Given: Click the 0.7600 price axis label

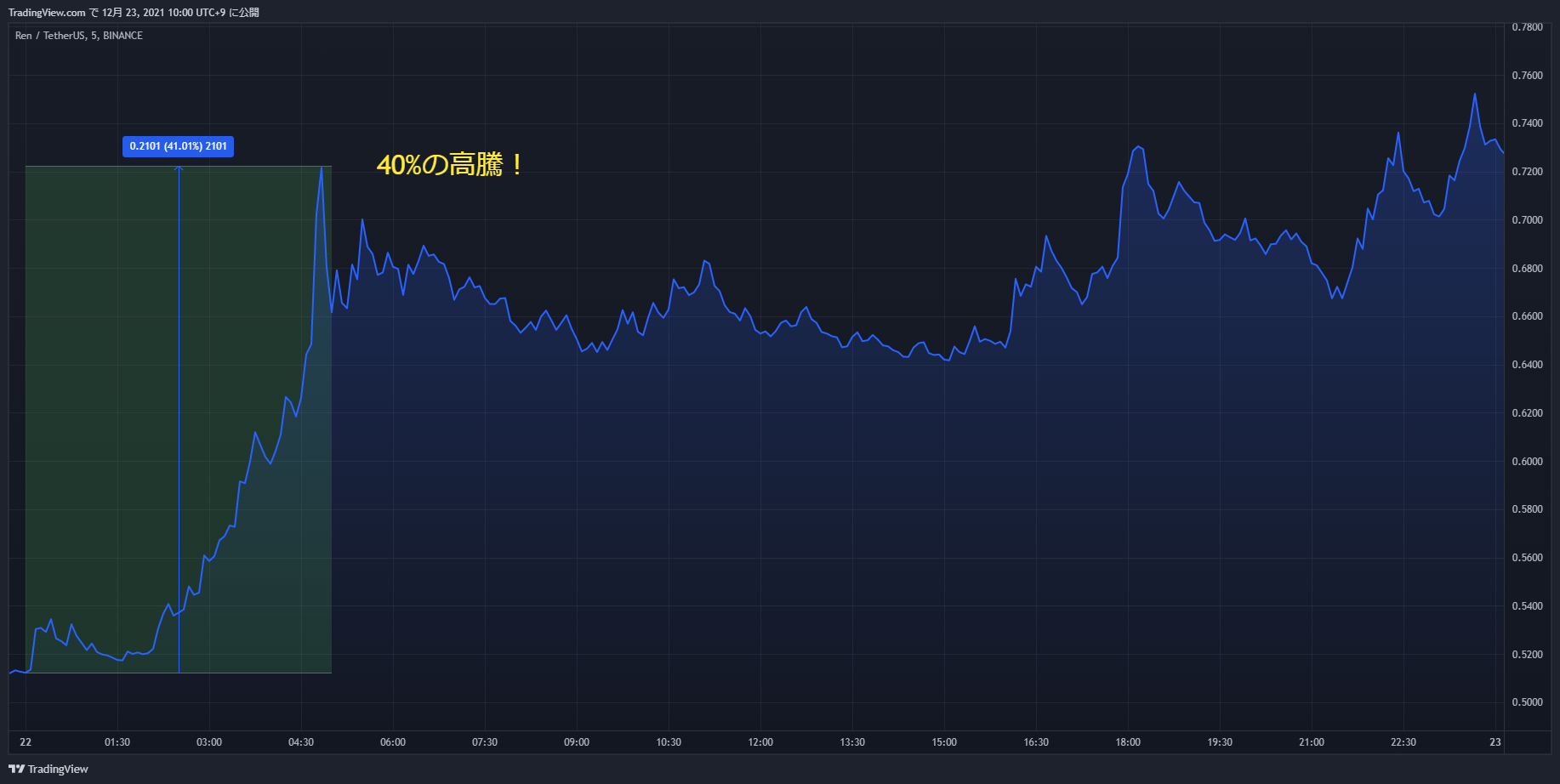Looking at the screenshot, I should [x=1527, y=76].
